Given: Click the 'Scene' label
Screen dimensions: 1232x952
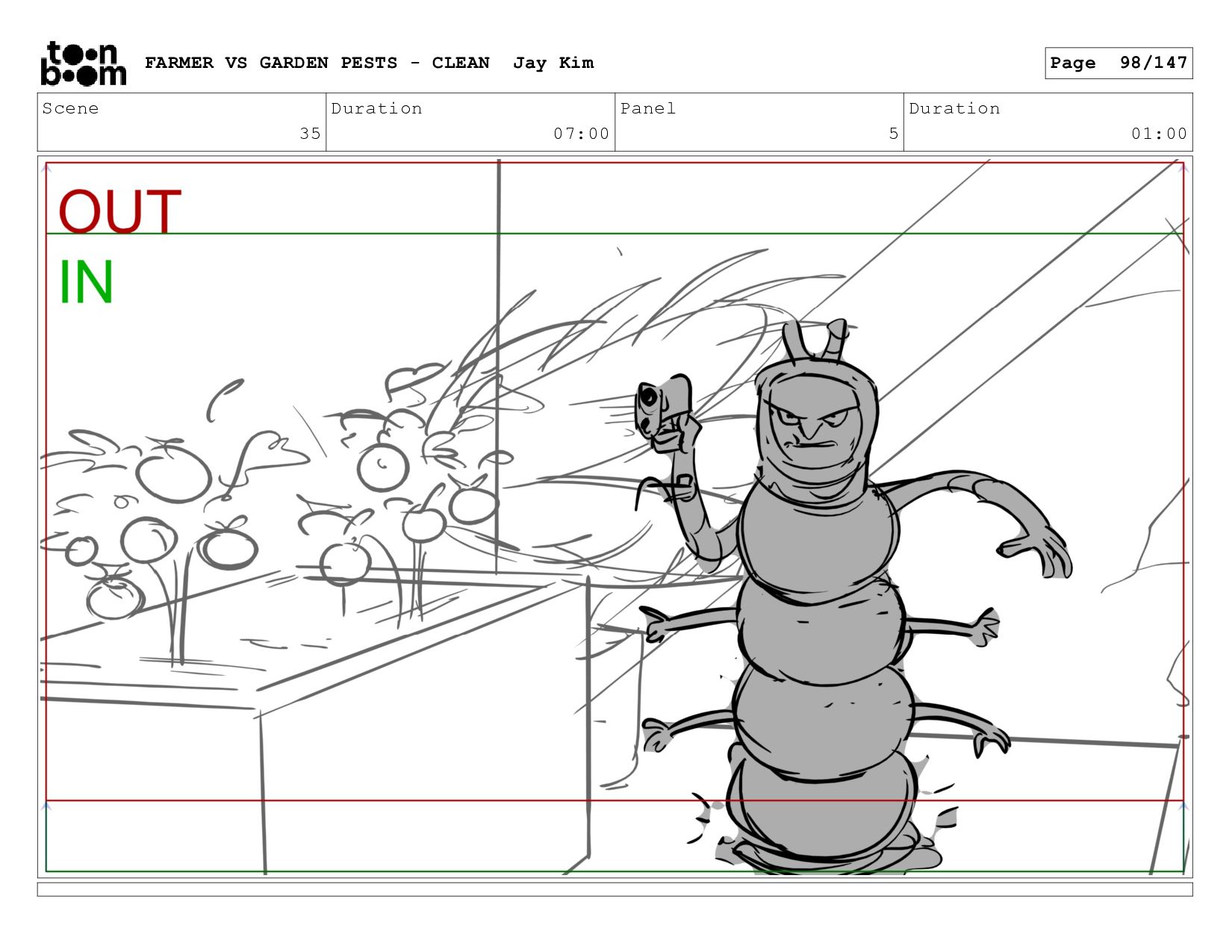Looking at the screenshot, I should pos(70,108).
